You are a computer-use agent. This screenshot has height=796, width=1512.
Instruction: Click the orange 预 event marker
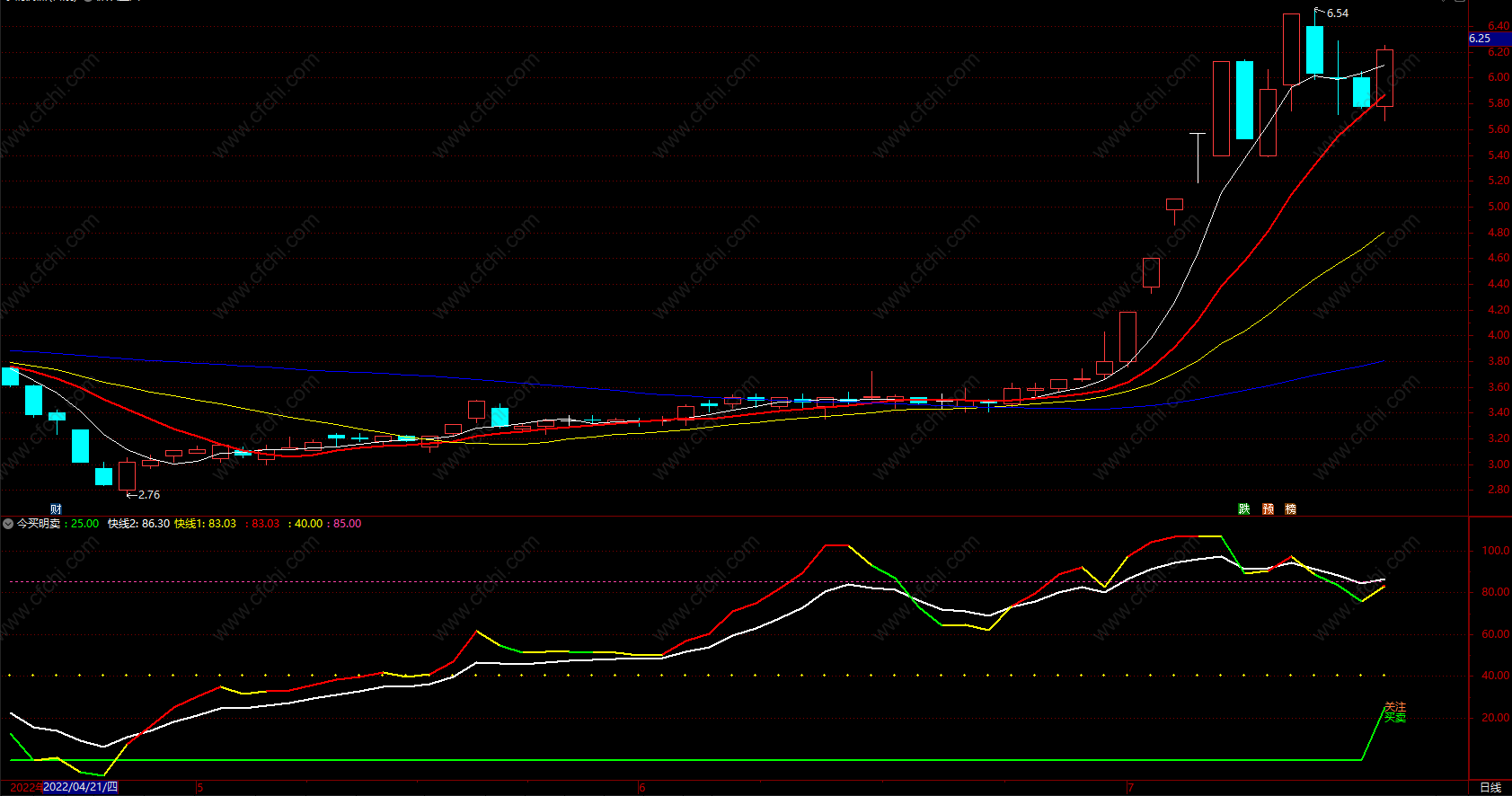coord(1268,509)
